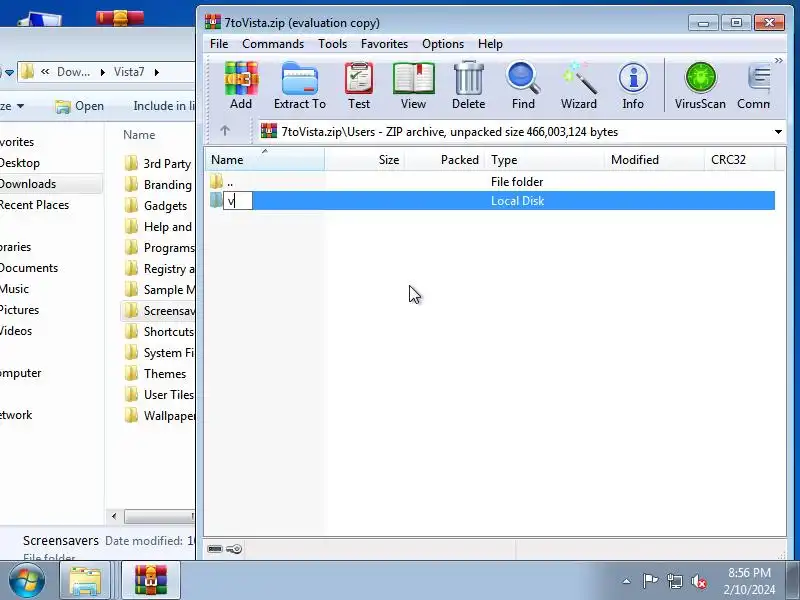Image resolution: width=800 pixels, height=600 pixels.
Task: Select the Shortcuts folder in Explorer
Action: 159,332
